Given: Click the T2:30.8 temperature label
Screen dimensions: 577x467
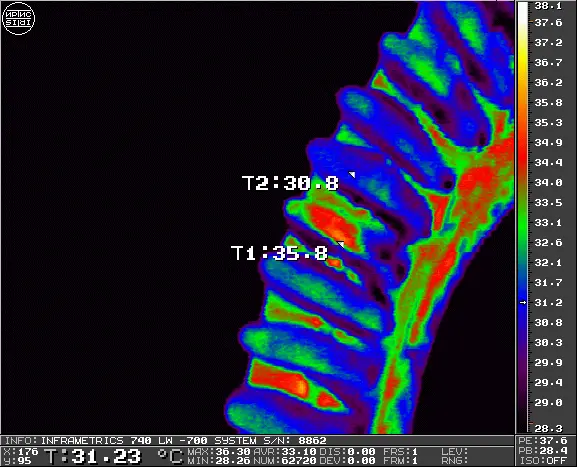Looking at the screenshot, I should click(290, 183).
